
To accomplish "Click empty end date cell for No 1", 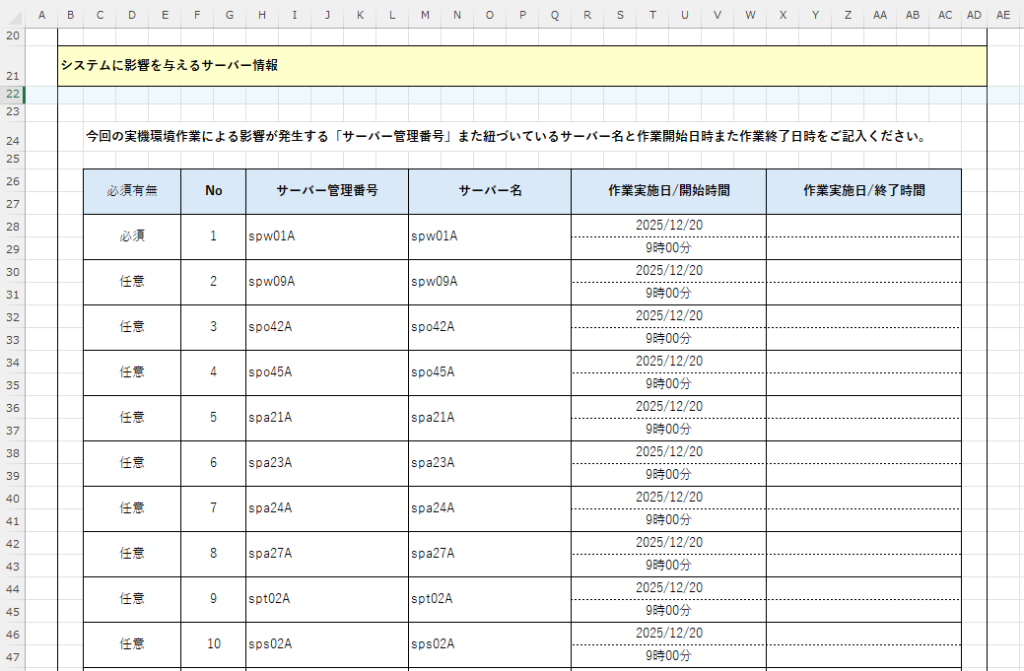I will click(x=863, y=225).
